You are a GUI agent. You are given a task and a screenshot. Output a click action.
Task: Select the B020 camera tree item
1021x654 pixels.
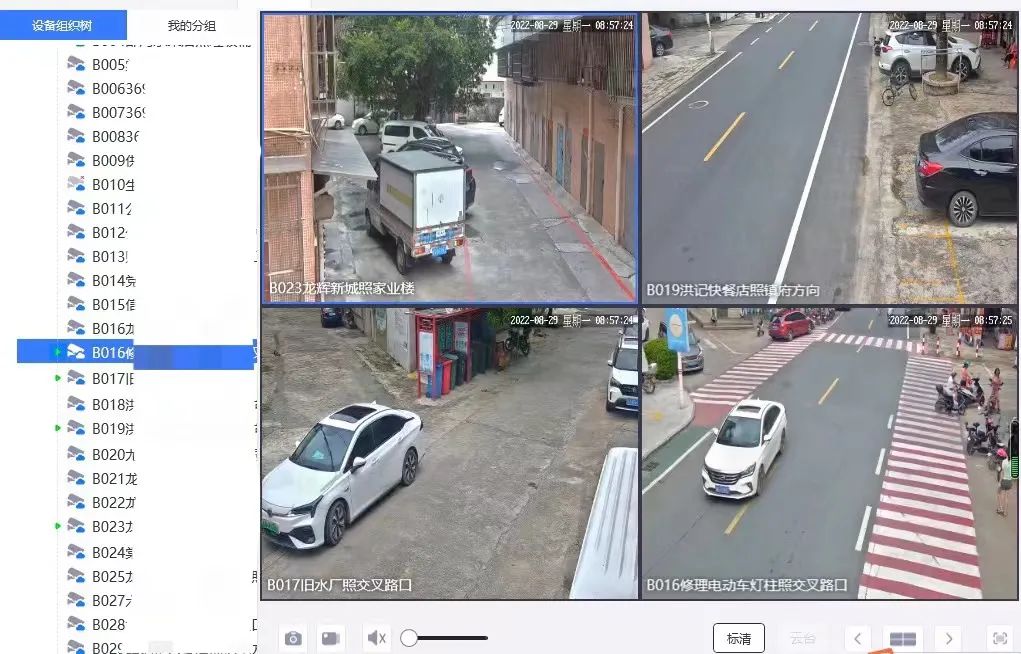[x=112, y=453]
